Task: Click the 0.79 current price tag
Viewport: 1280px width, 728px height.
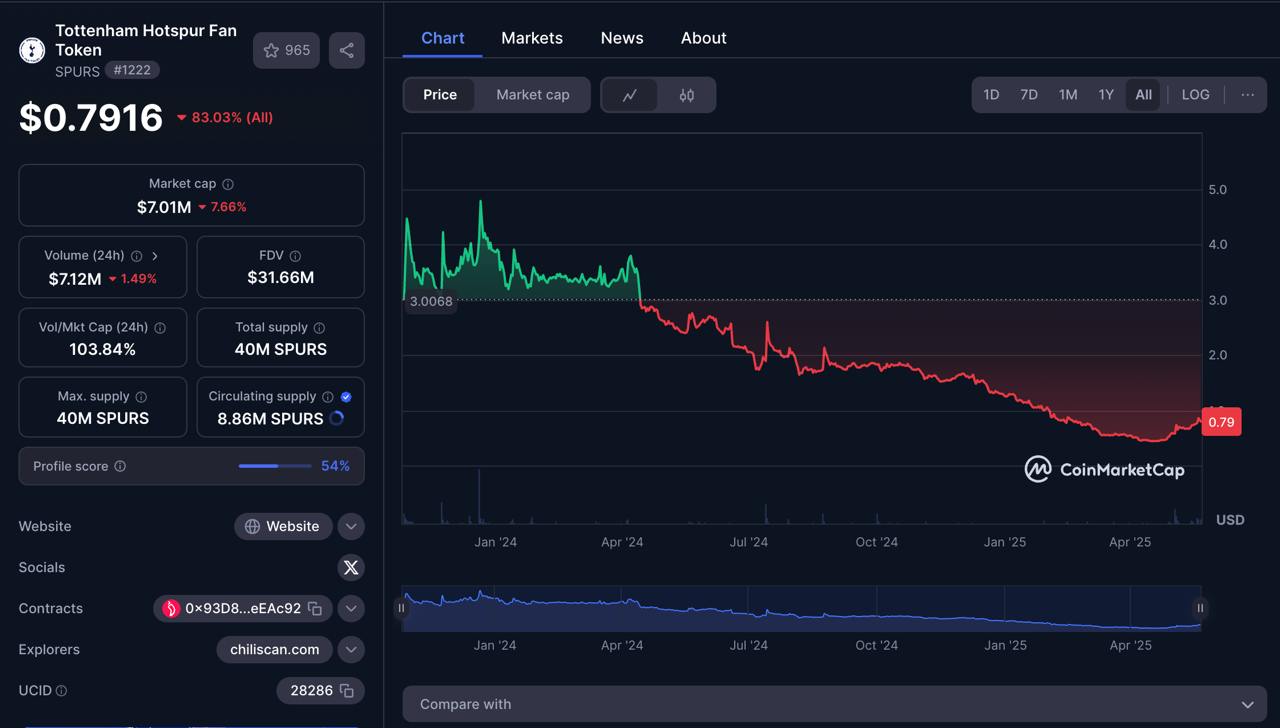Action: pos(1221,422)
